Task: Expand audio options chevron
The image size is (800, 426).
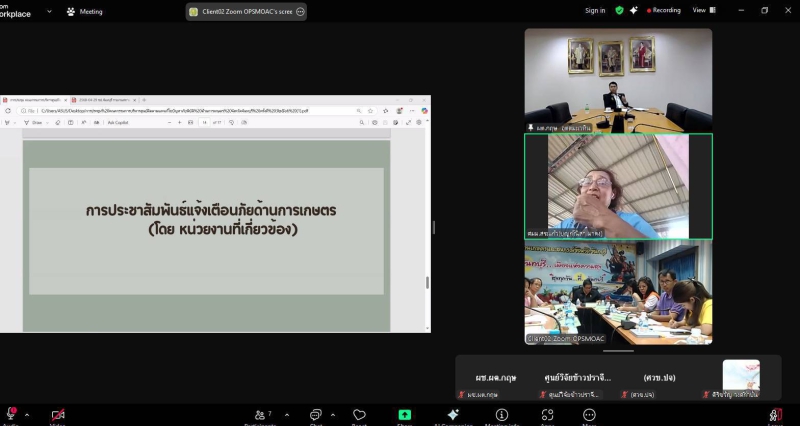Action: (27, 415)
